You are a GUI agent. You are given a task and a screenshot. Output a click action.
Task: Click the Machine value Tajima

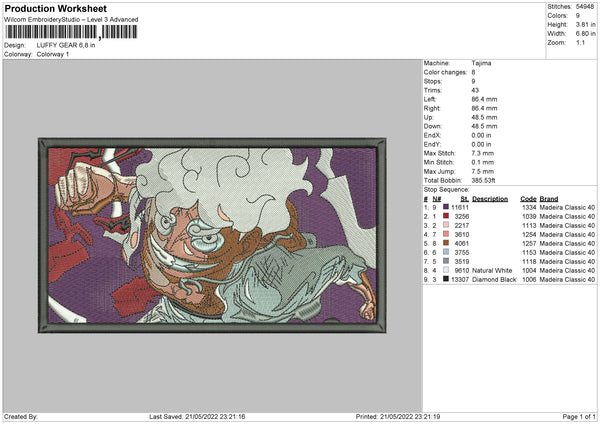click(x=481, y=63)
